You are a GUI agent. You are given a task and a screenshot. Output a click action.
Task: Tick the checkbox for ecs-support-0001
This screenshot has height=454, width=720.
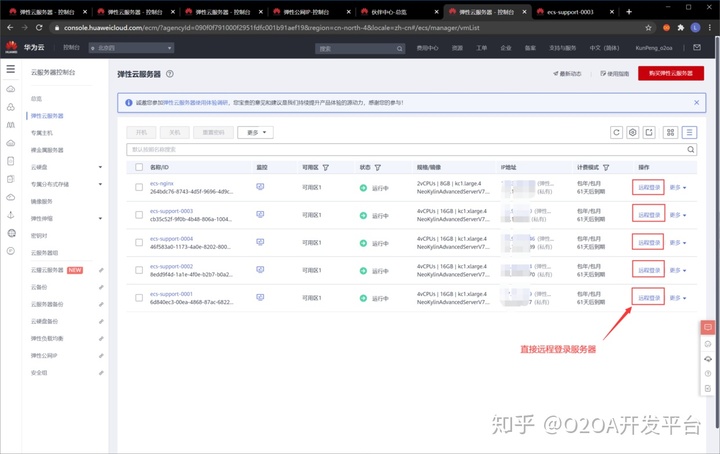pyautogui.click(x=139, y=297)
